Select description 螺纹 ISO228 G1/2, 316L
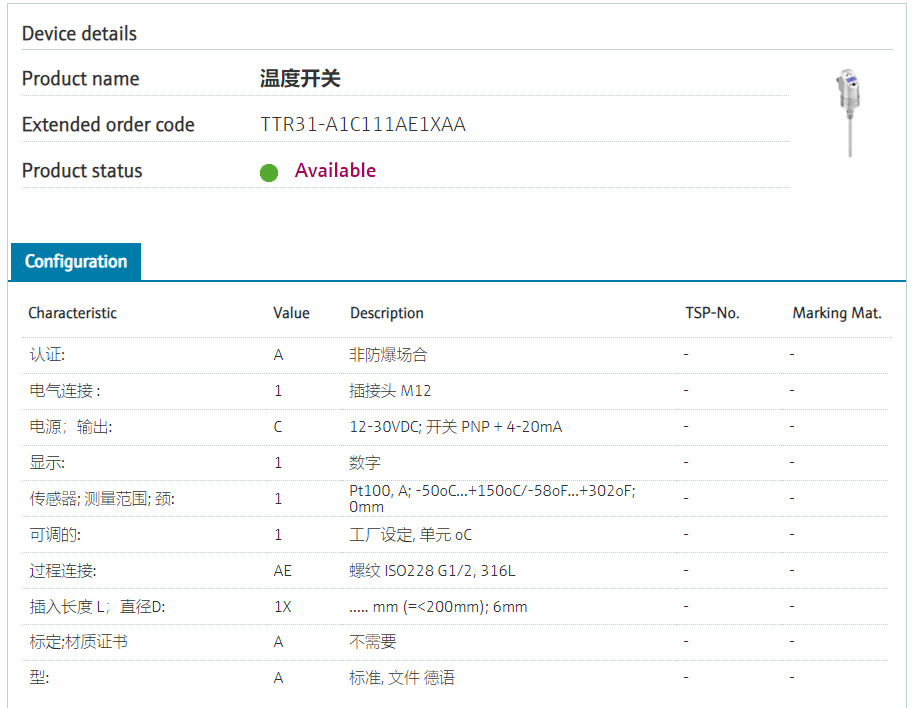The width and height of the screenshot is (916, 708). [x=432, y=571]
